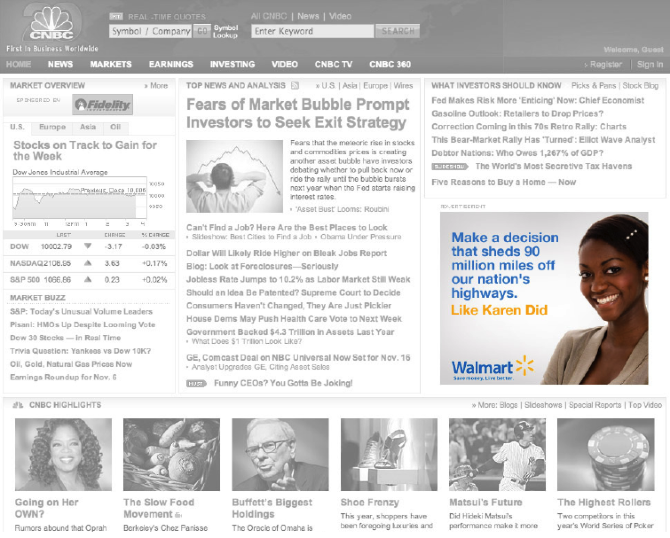Switch to the Oil market tab
The height and width of the screenshot is (538, 670).
115,127
